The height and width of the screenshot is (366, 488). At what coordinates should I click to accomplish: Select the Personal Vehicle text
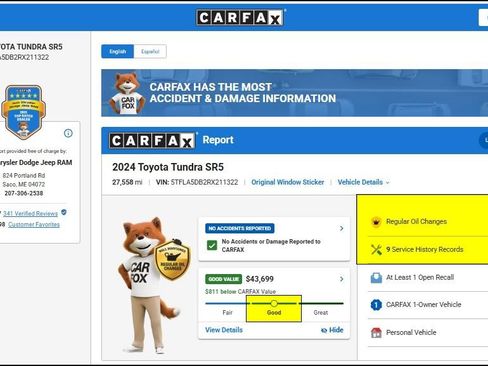[411, 332]
